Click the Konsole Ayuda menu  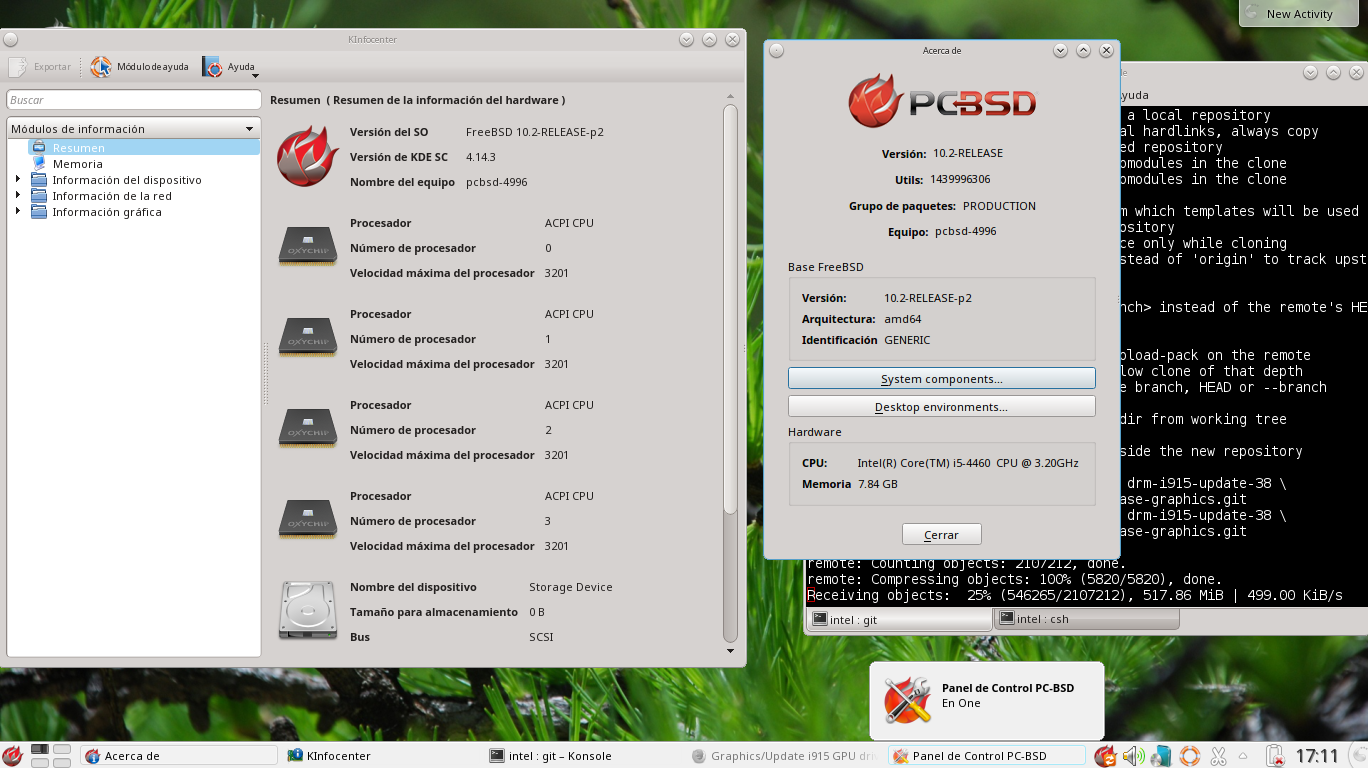click(1134, 95)
